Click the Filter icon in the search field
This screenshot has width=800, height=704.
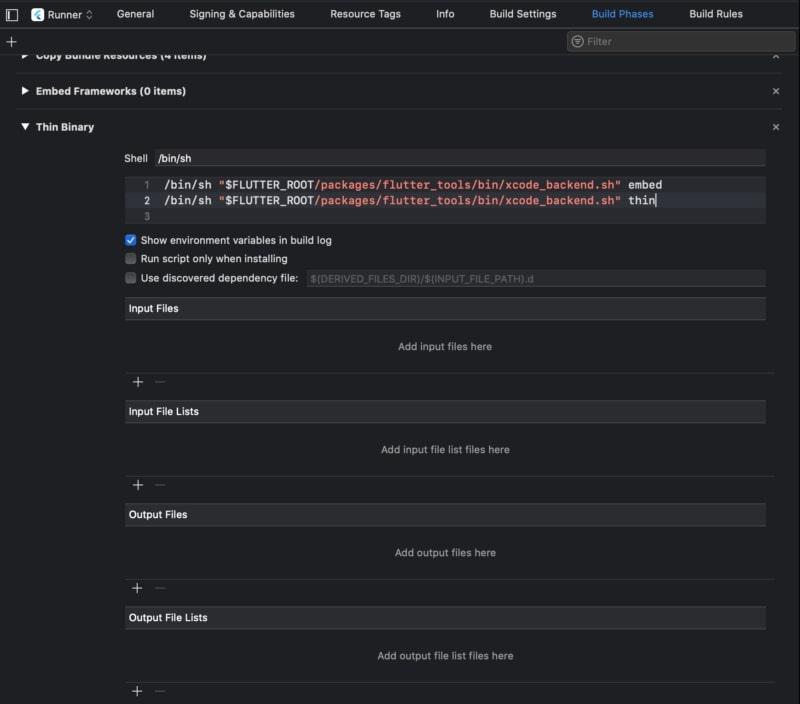coord(577,41)
